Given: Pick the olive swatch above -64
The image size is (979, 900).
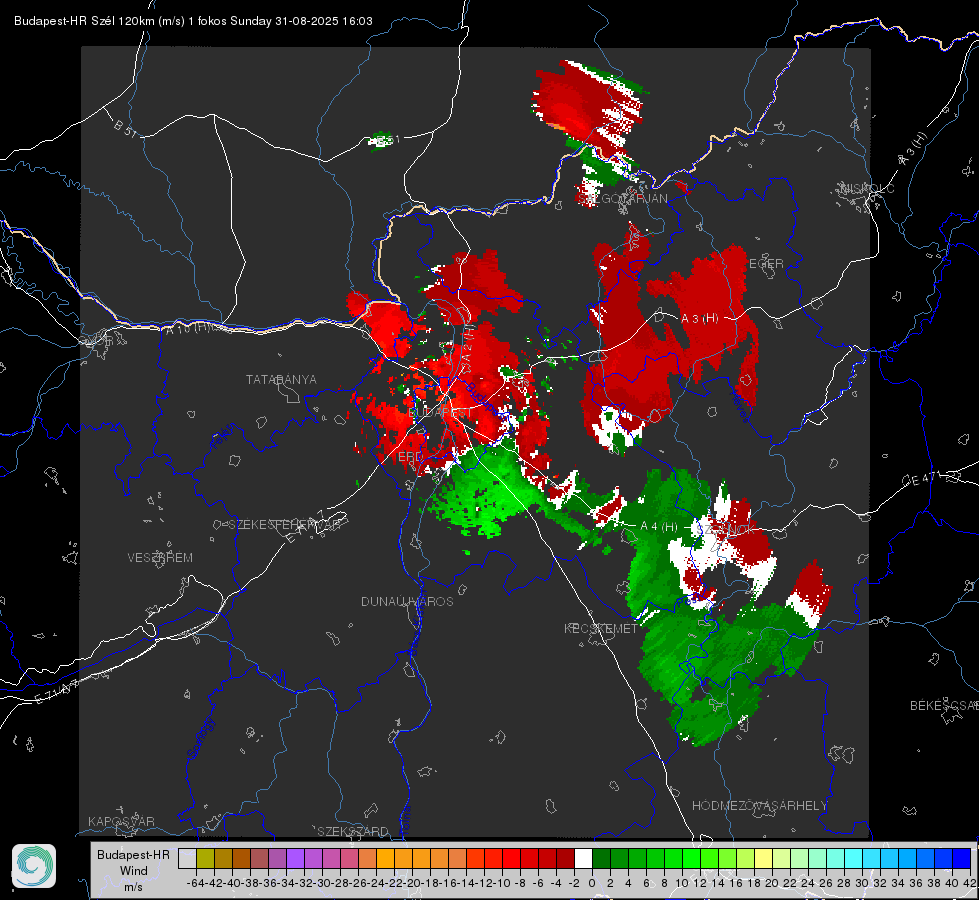Looking at the screenshot, I should [x=205, y=858].
